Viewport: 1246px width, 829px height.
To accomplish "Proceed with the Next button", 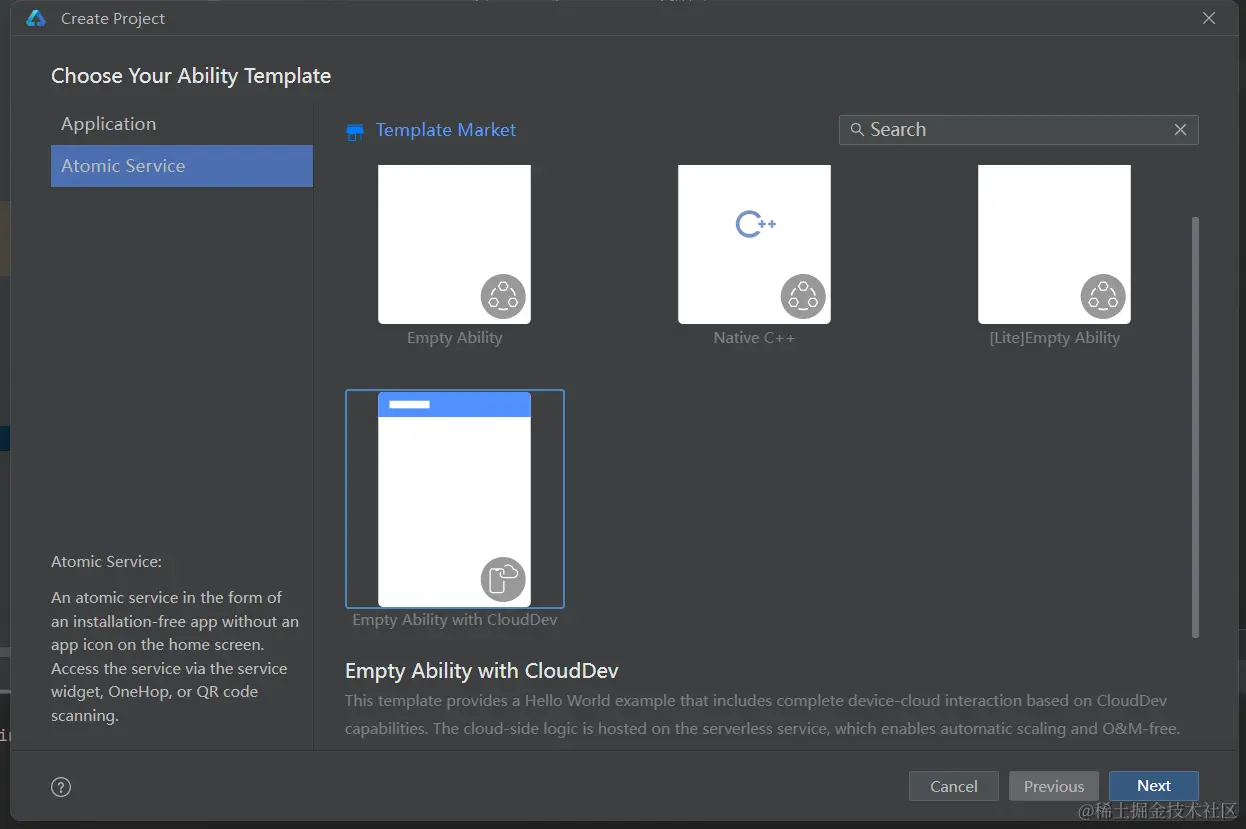I will pos(1153,786).
